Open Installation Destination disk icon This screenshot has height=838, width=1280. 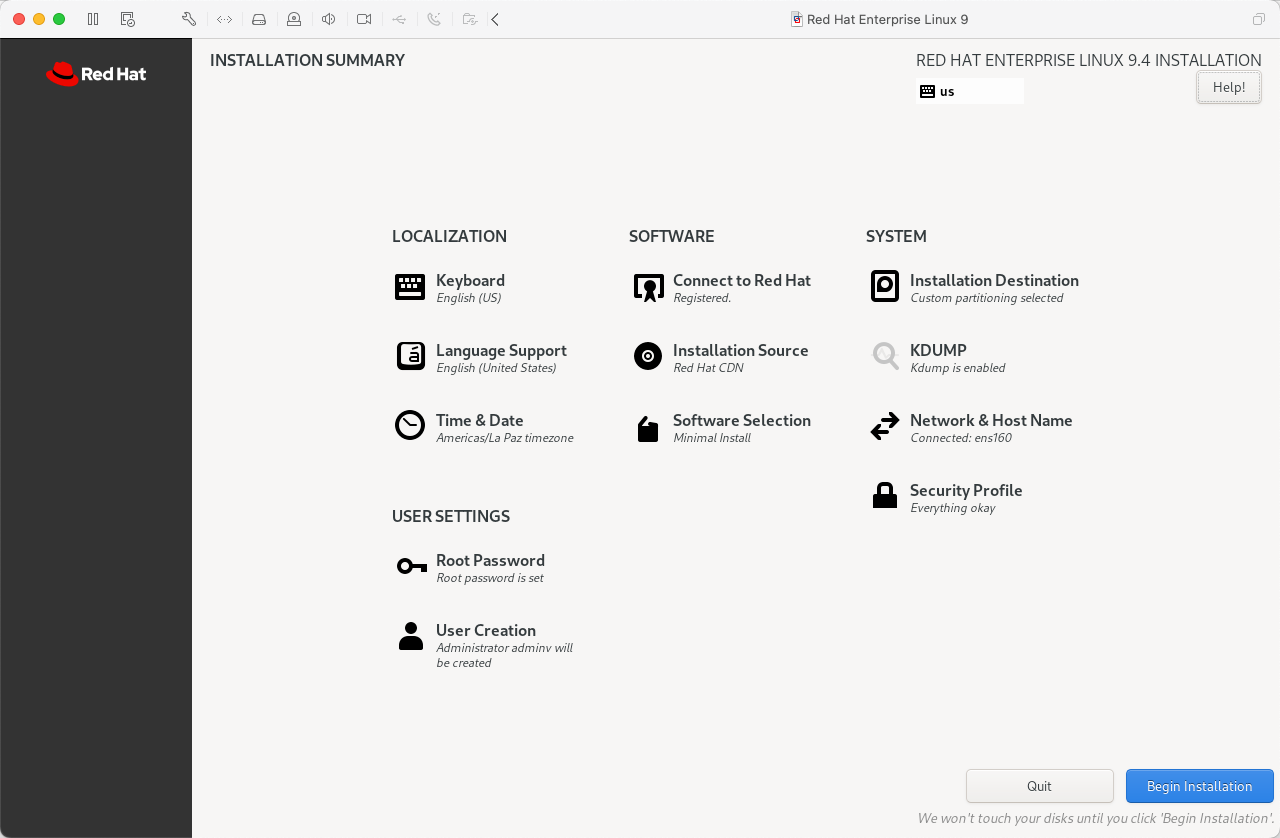[x=885, y=287]
